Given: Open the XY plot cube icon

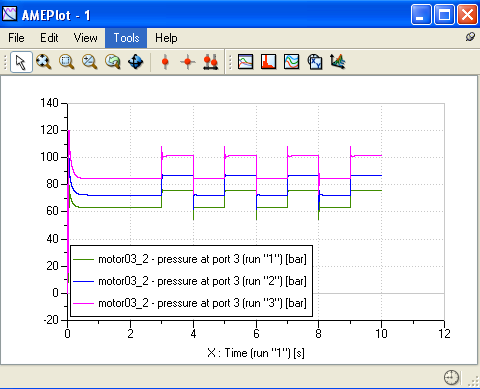Looking at the screenshot, I should tap(315, 62).
